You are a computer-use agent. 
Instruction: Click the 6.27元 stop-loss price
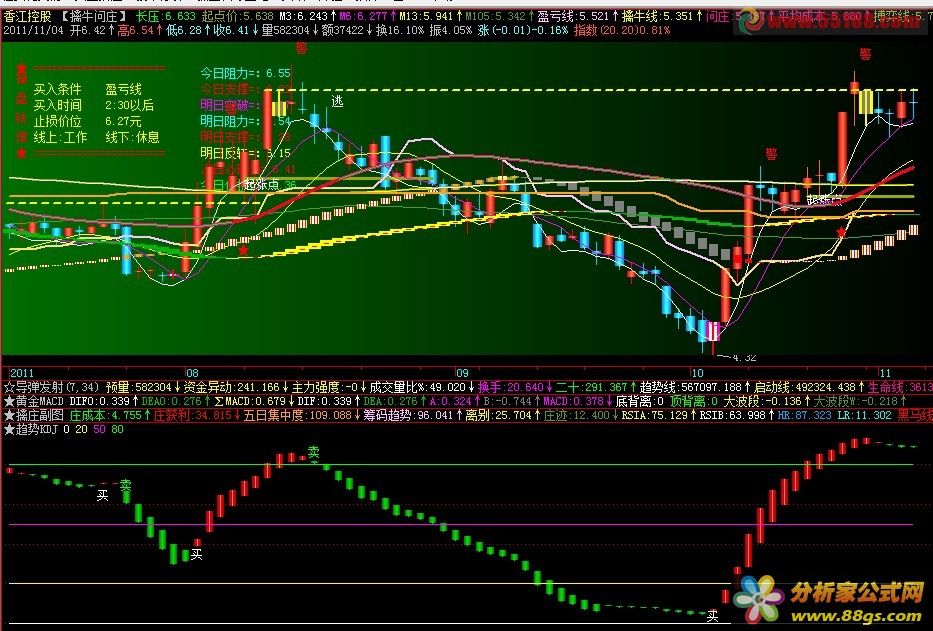(x=123, y=121)
